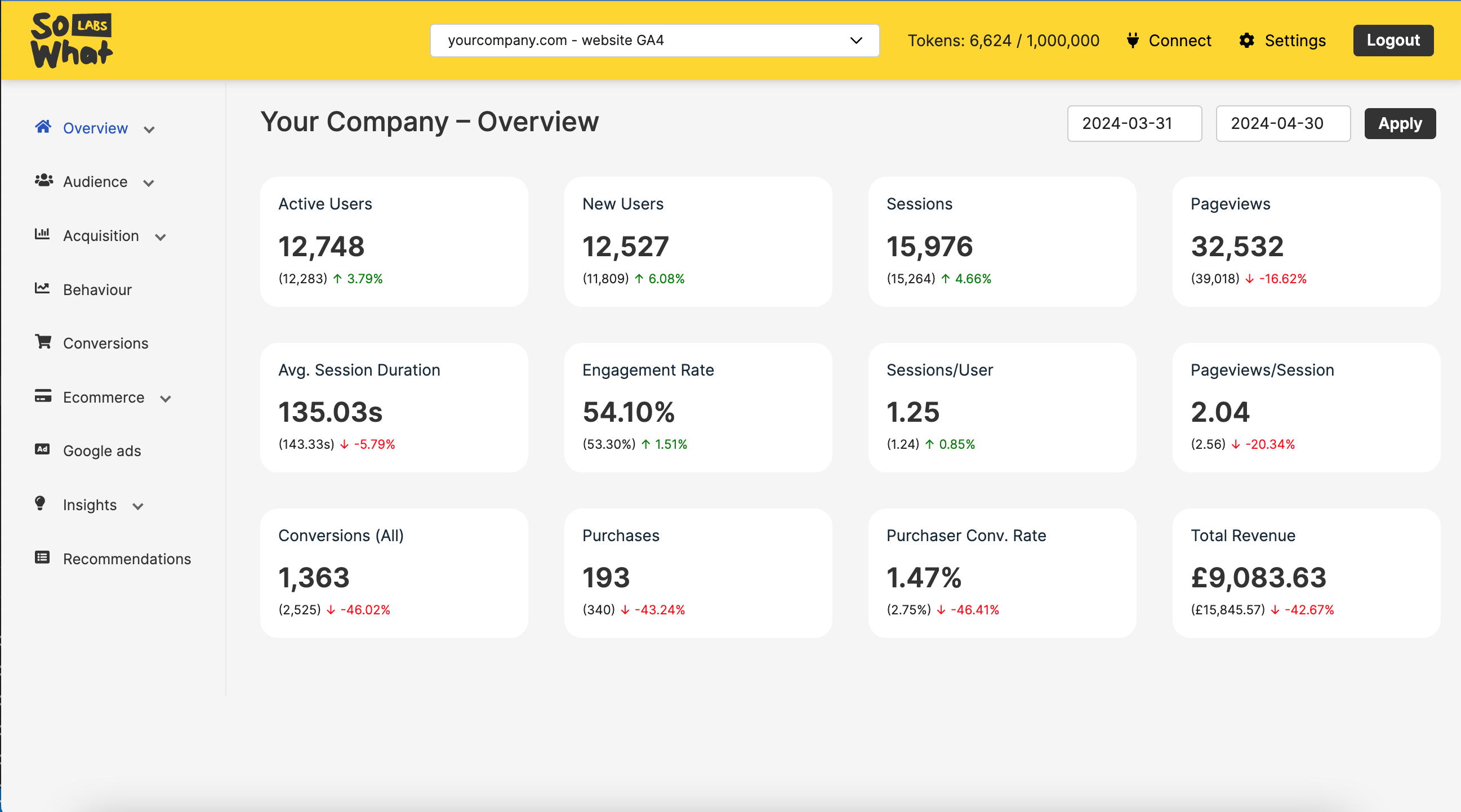Click the bar chart icon beside Acquisition
1461x812 pixels.
pyautogui.click(x=43, y=234)
